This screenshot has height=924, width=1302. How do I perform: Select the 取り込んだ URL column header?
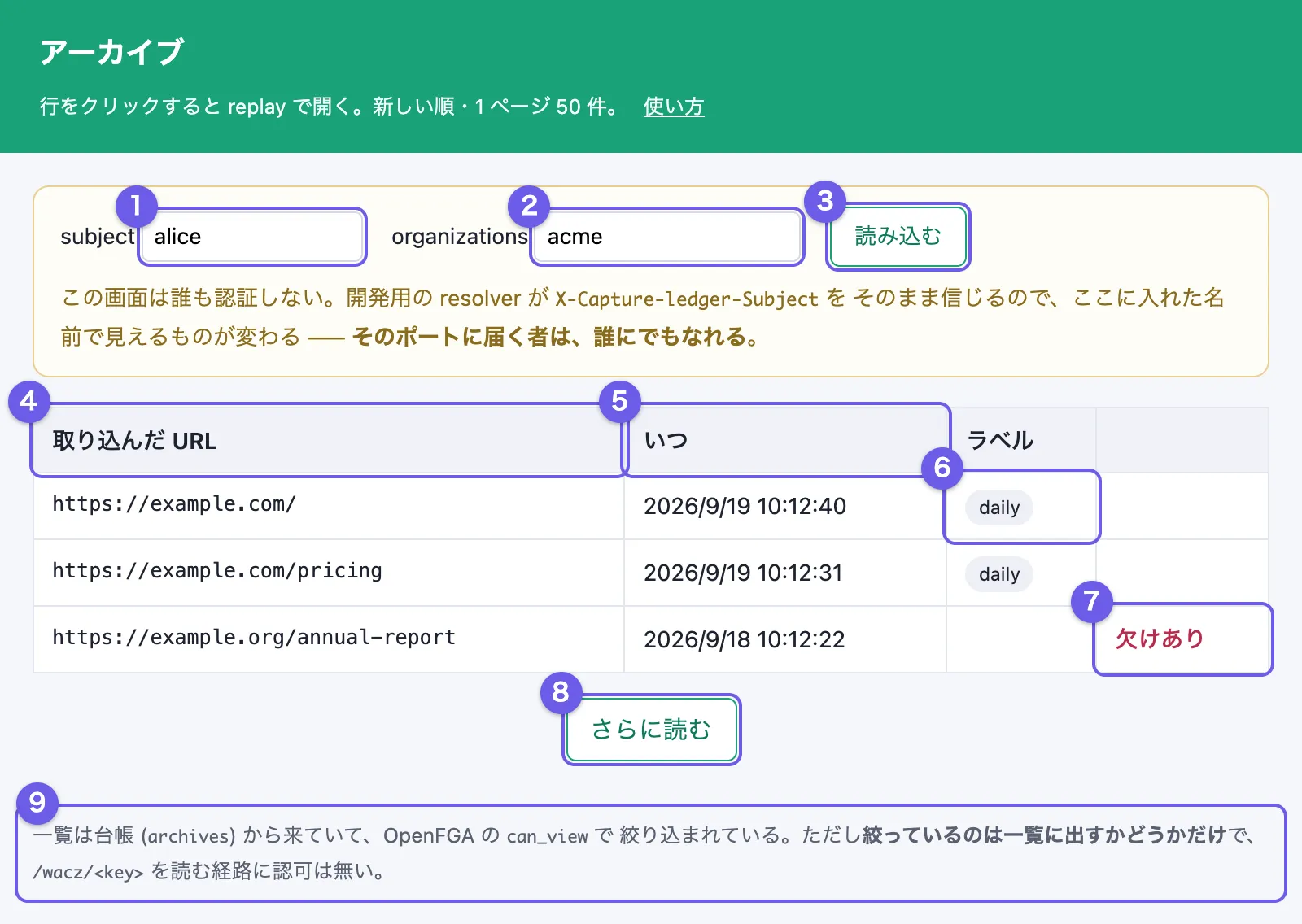click(328, 440)
